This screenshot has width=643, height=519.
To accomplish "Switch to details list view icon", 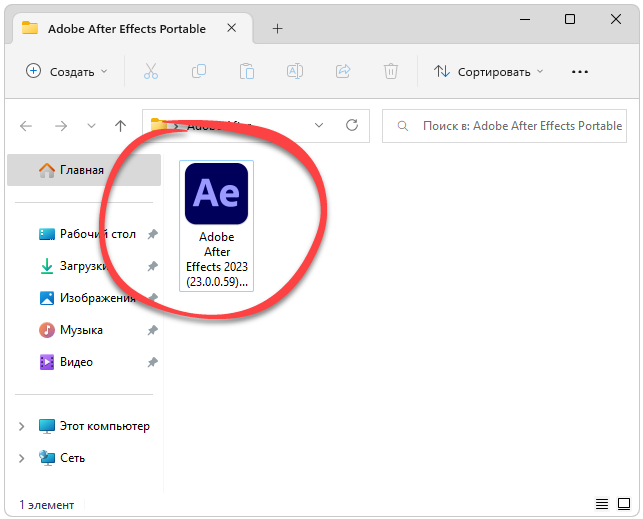I will click(x=602, y=504).
